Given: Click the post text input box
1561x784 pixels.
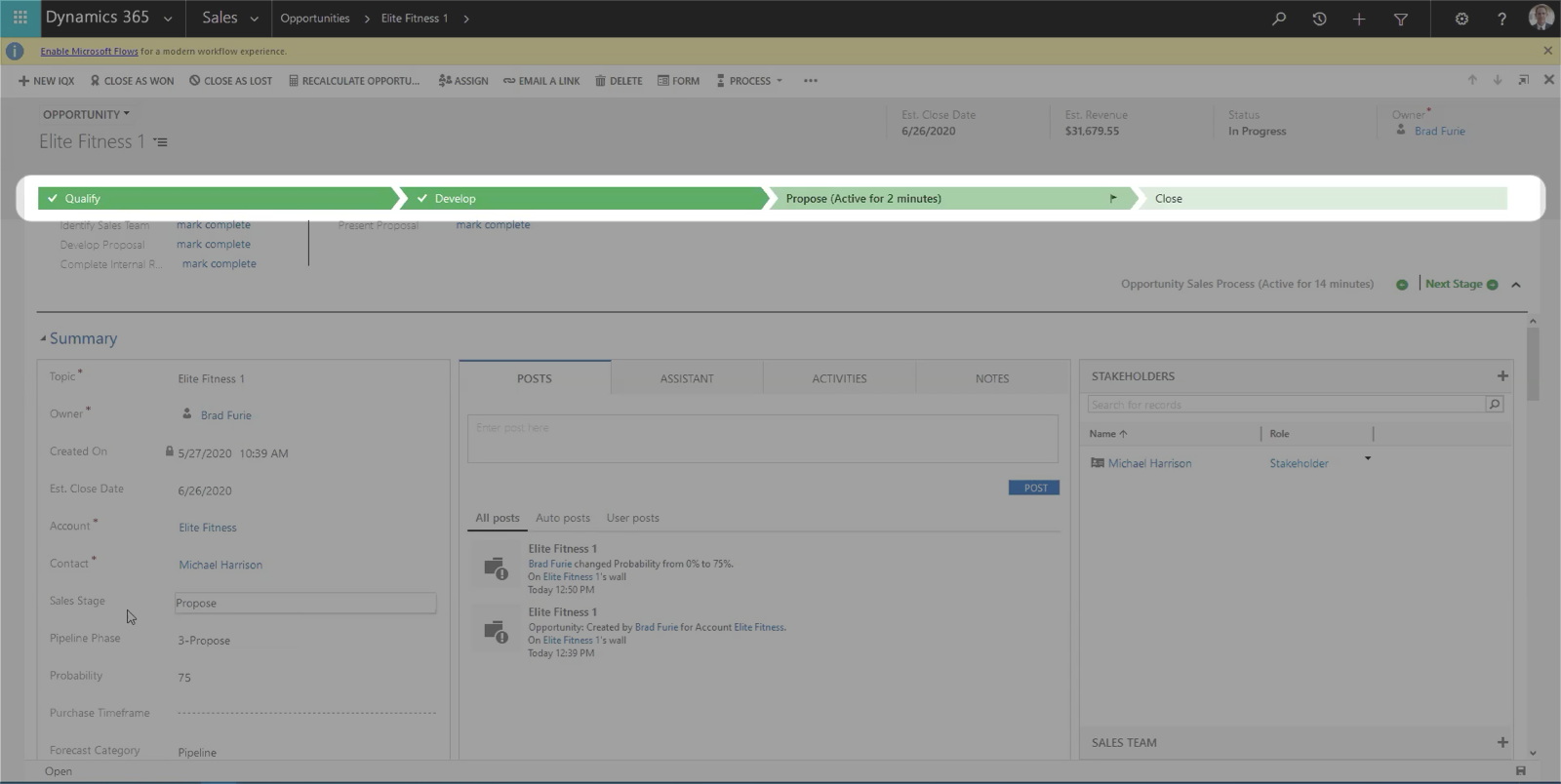Looking at the screenshot, I should pos(763,438).
